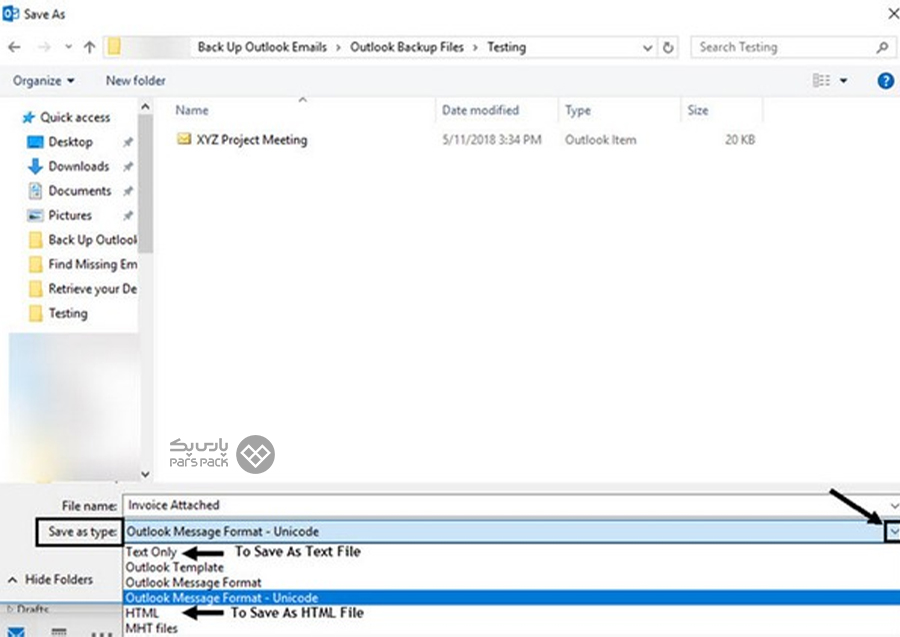
Task: Refresh the Testing folder view
Action: [668, 48]
